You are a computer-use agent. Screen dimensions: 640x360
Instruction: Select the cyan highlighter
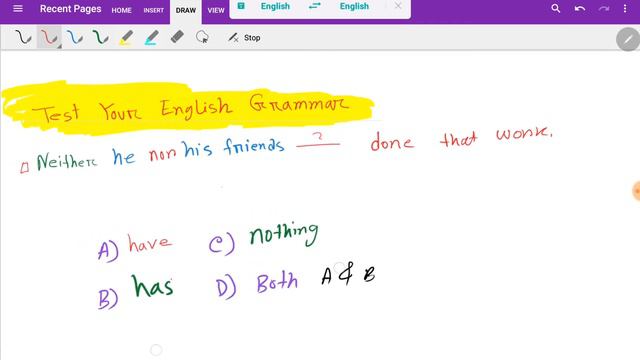point(151,38)
